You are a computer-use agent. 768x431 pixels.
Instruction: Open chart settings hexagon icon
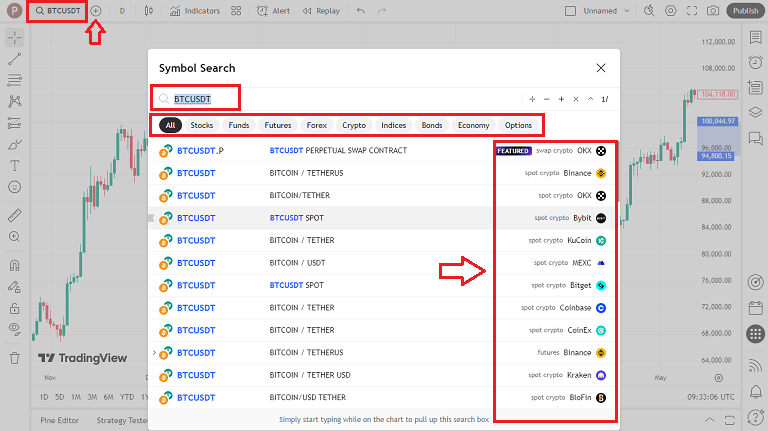(671, 11)
